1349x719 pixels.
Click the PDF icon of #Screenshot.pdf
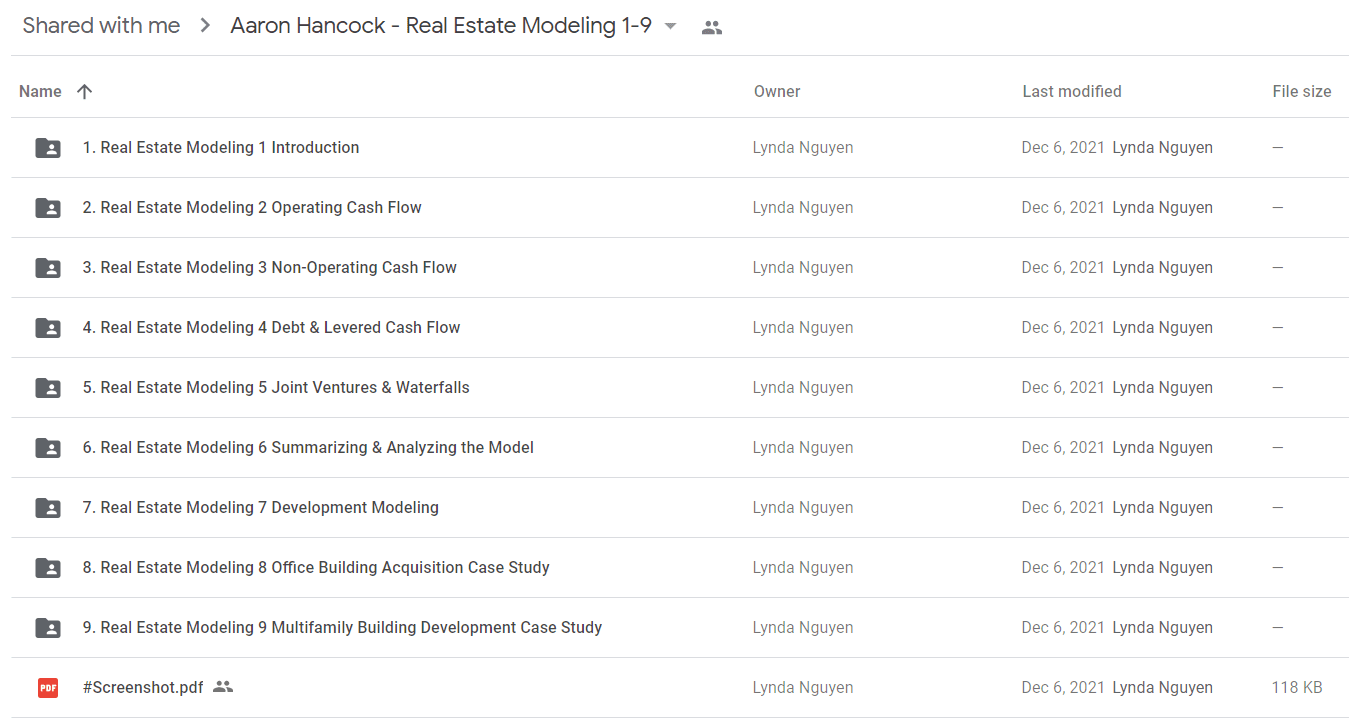48,688
